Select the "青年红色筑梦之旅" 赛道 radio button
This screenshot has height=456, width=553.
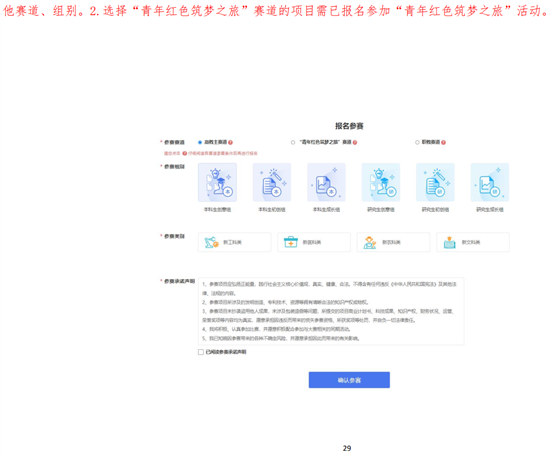pos(293,142)
